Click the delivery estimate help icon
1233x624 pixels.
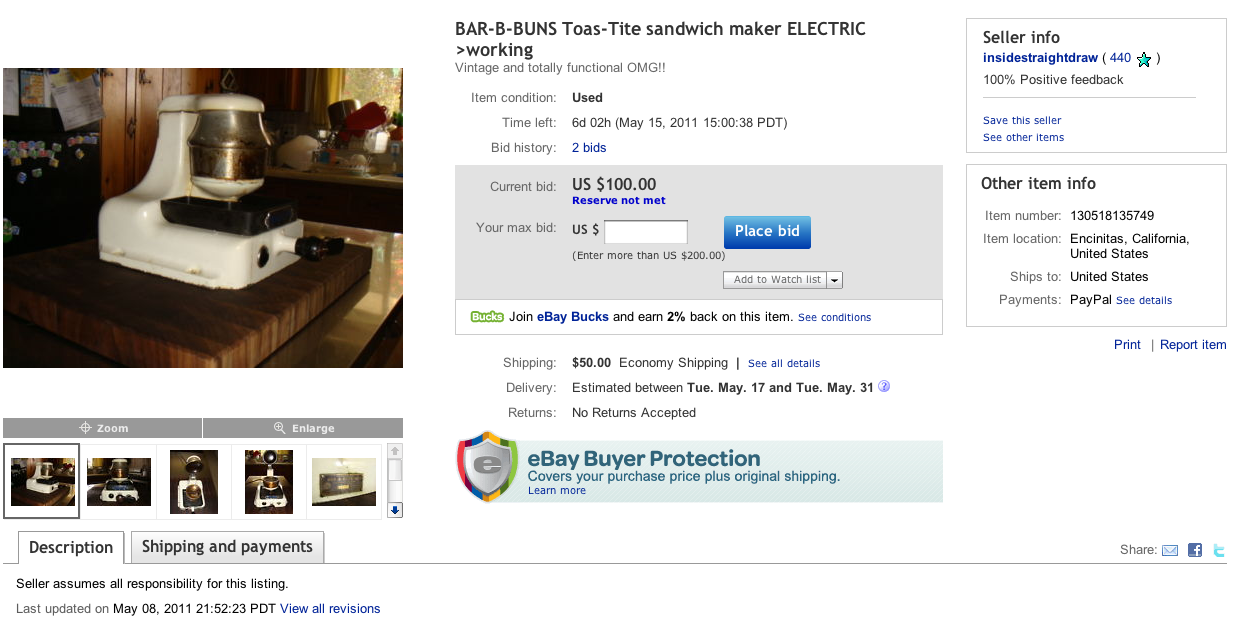click(884, 387)
